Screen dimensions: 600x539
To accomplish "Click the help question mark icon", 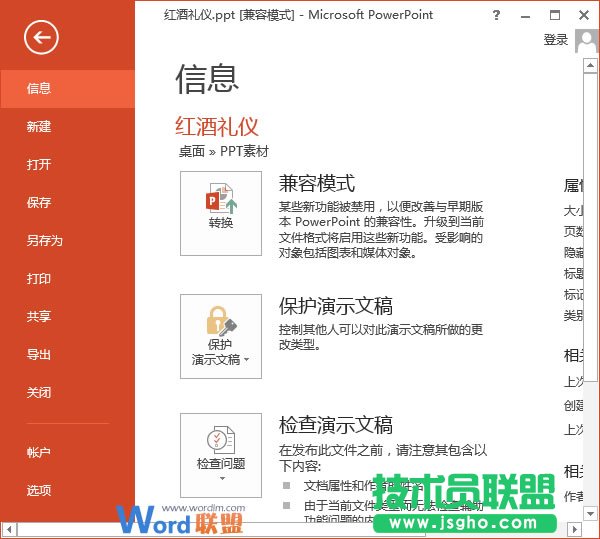I will (x=496, y=15).
